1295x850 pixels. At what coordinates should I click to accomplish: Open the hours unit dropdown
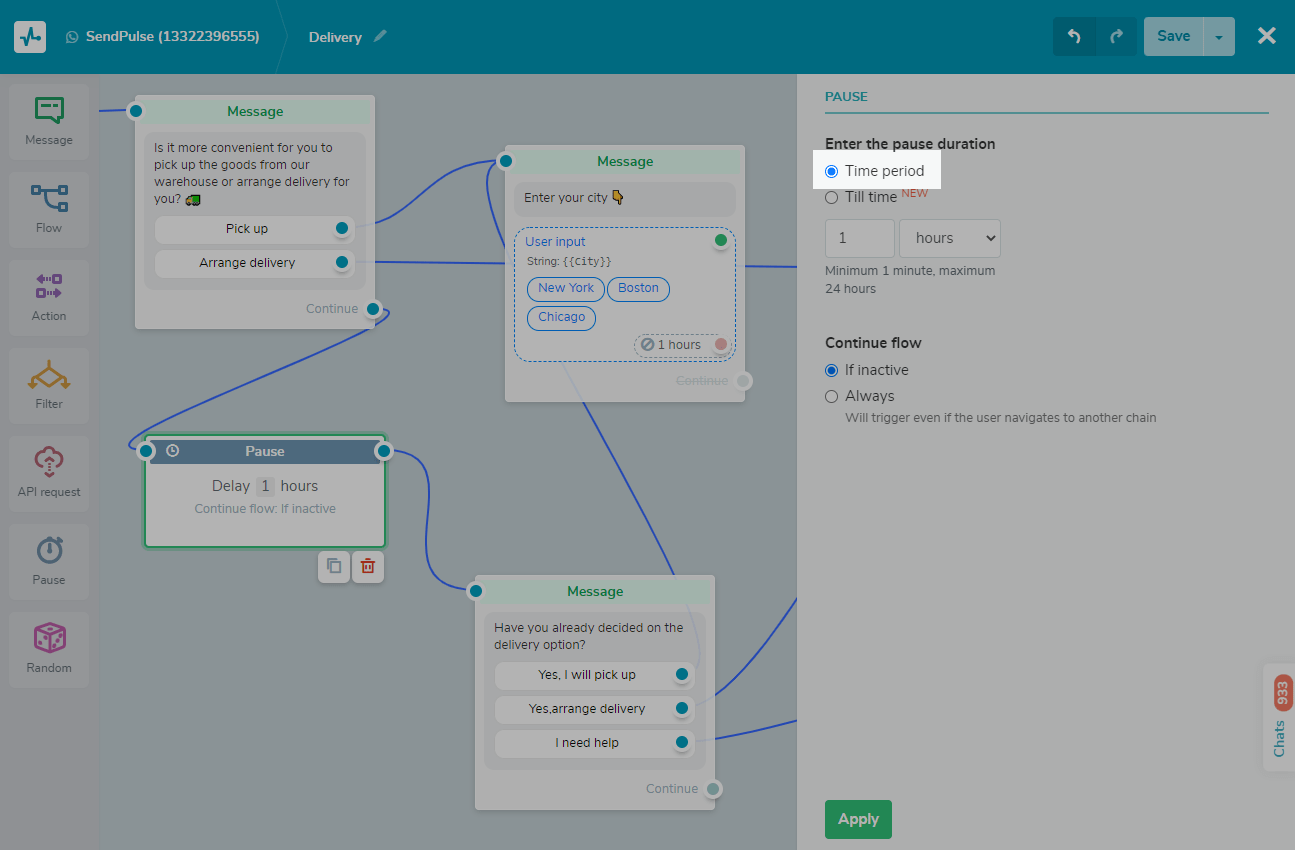950,238
